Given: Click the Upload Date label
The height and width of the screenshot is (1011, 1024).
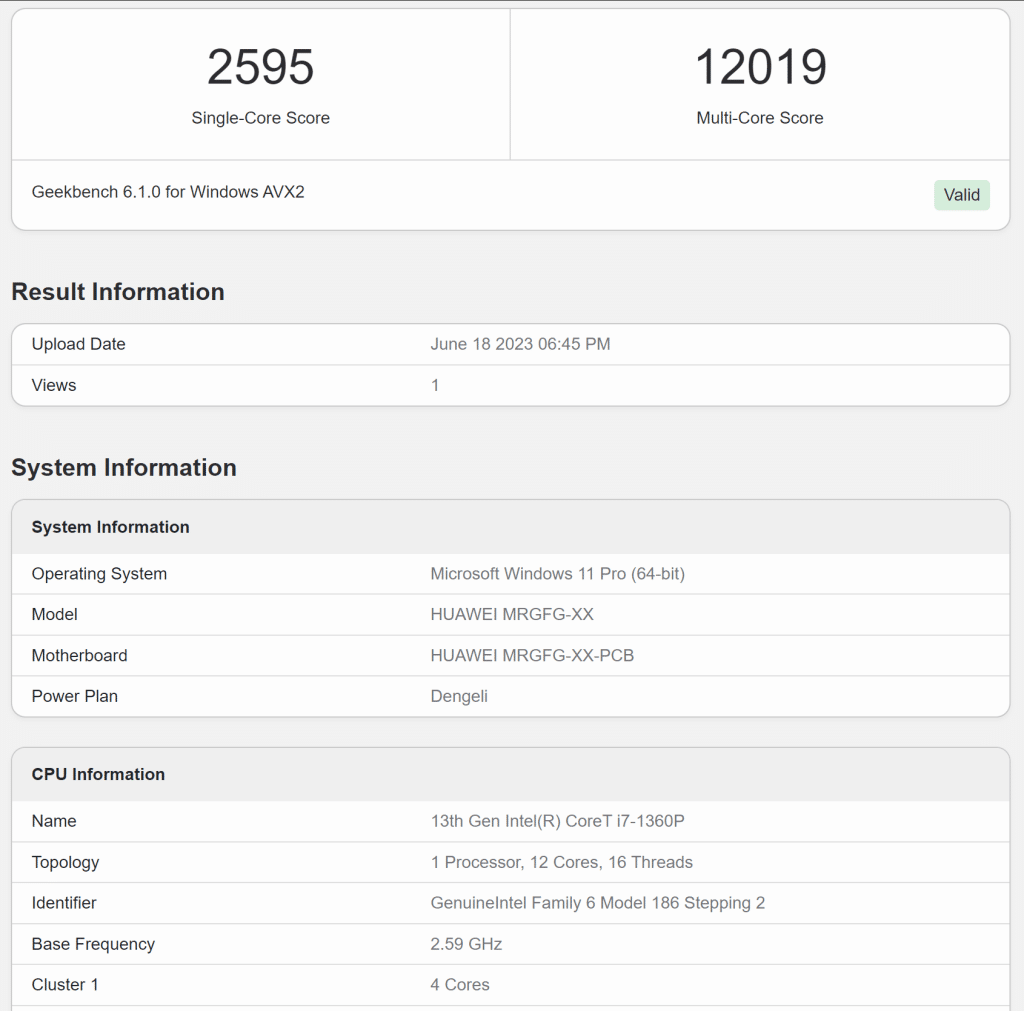Looking at the screenshot, I should click(x=78, y=344).
